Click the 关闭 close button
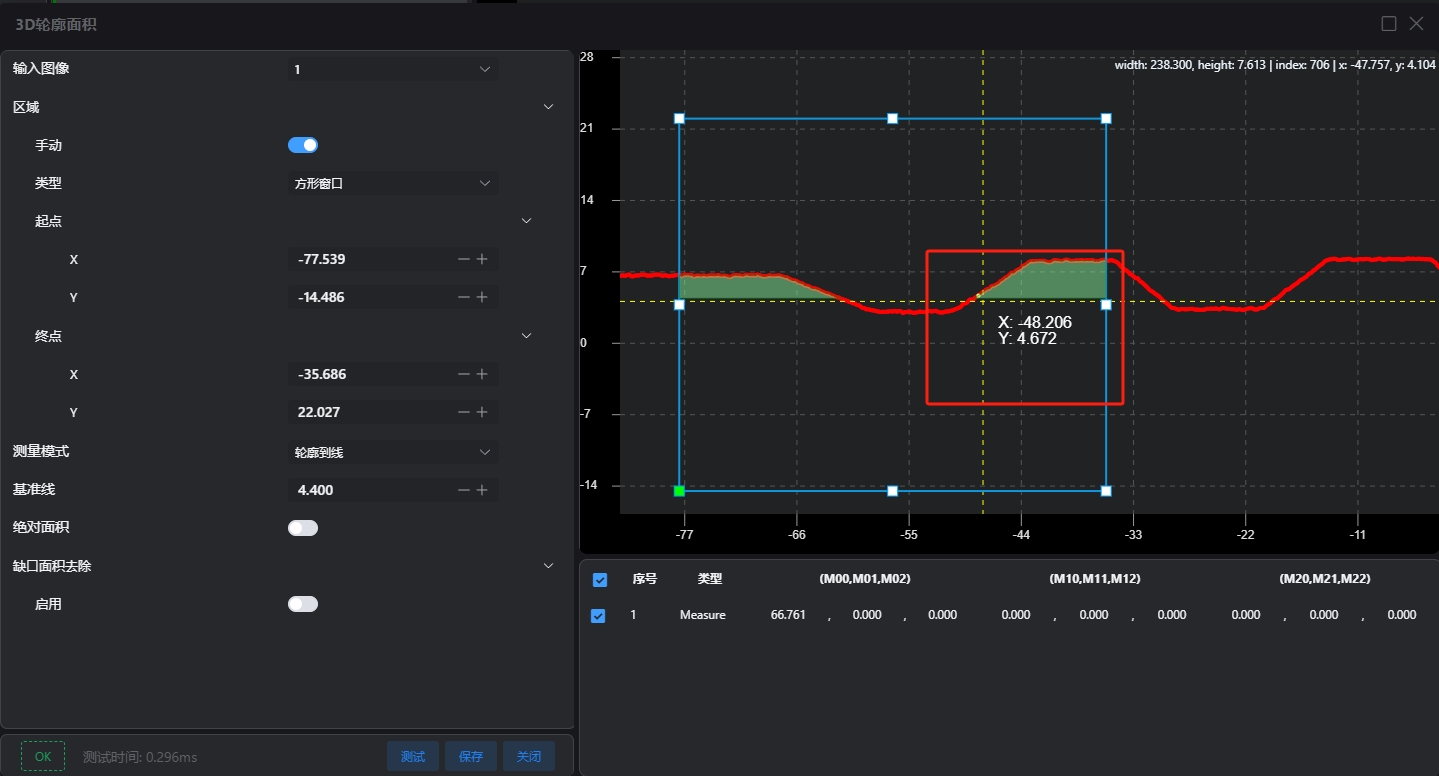This screenshot has width=1439, height=776. click(x=529, y=756)
